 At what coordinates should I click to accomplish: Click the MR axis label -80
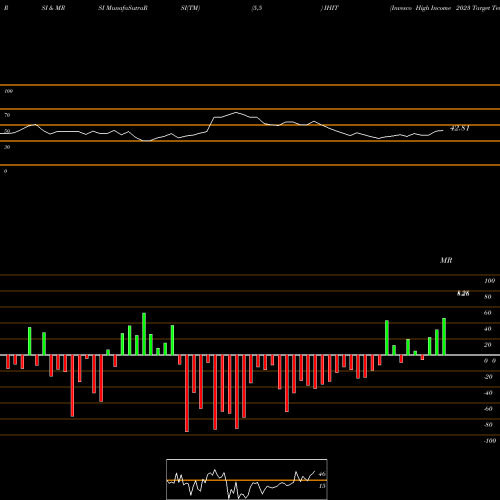pyautogui.click(x=488, y=425)
